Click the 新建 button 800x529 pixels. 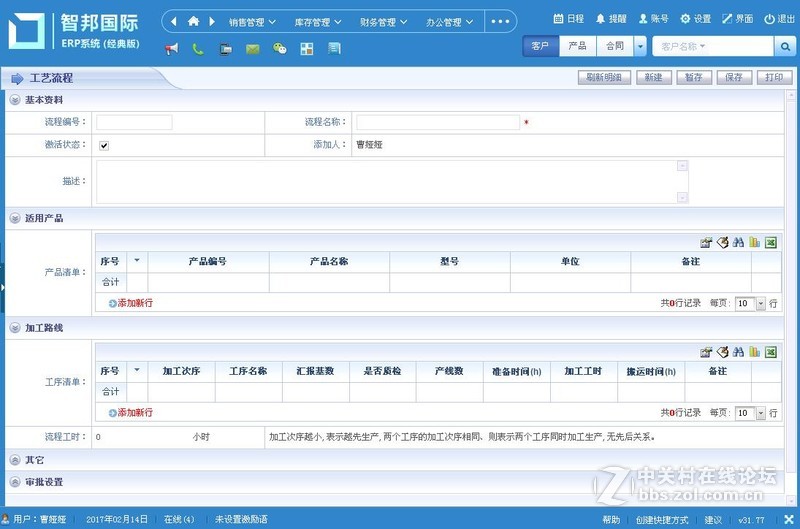[x=654, y=78]
